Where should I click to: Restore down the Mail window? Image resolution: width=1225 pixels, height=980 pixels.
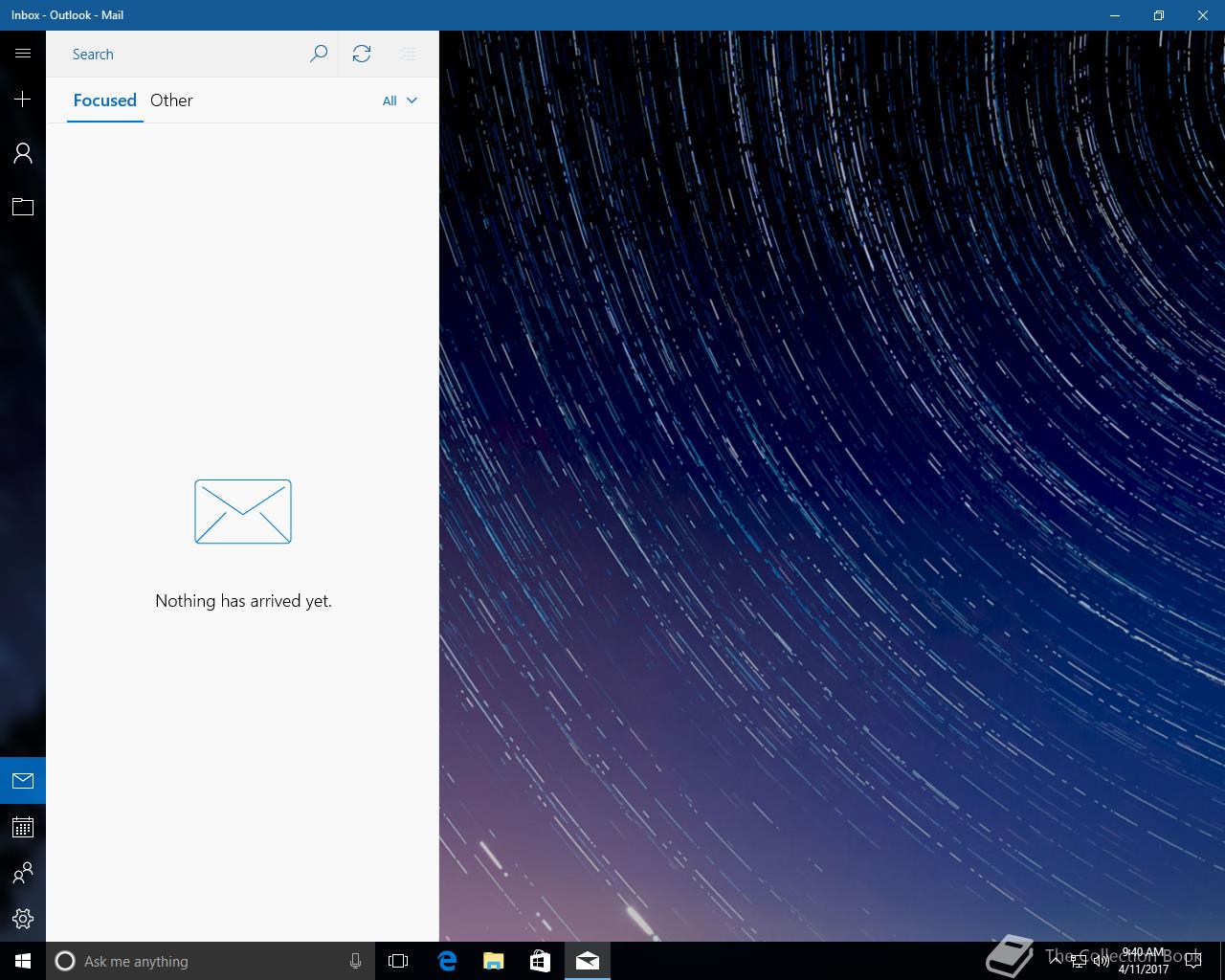(1159, 15)
